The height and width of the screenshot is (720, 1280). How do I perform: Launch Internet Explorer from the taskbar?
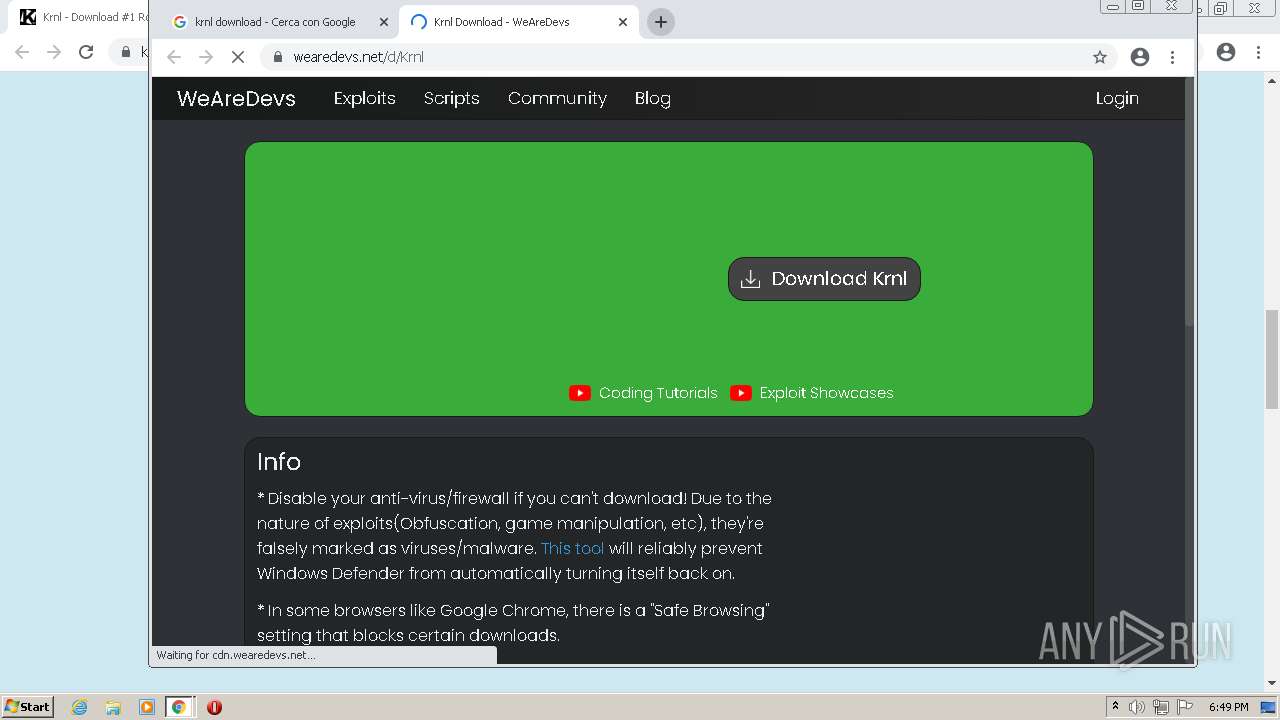(x=80, y=707)
